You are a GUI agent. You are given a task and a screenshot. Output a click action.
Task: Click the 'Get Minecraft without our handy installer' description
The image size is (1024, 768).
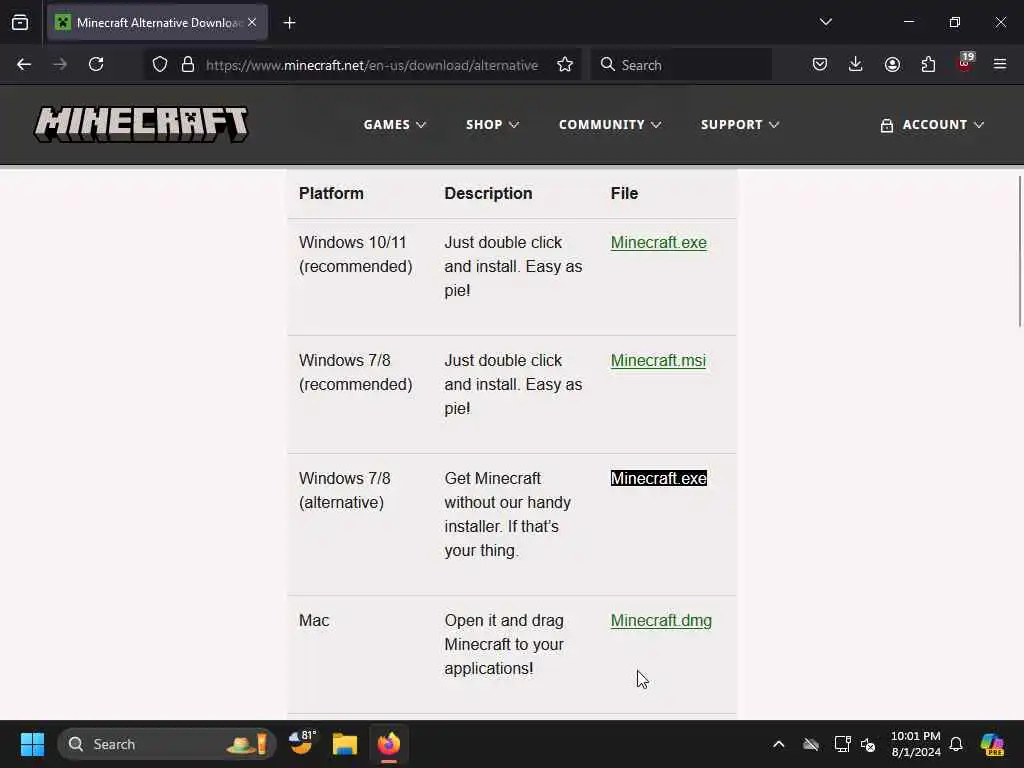coord(507,515)
